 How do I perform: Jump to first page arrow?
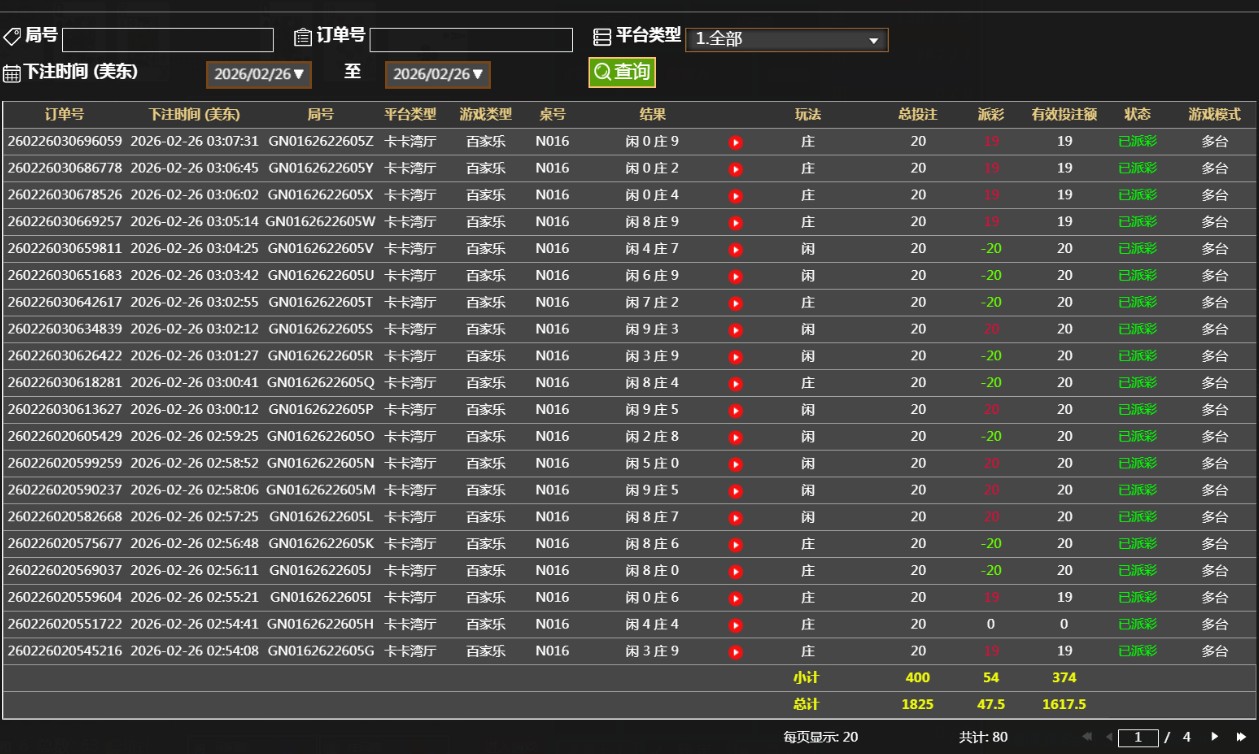pyautogui.click(x=1087, y=737)
